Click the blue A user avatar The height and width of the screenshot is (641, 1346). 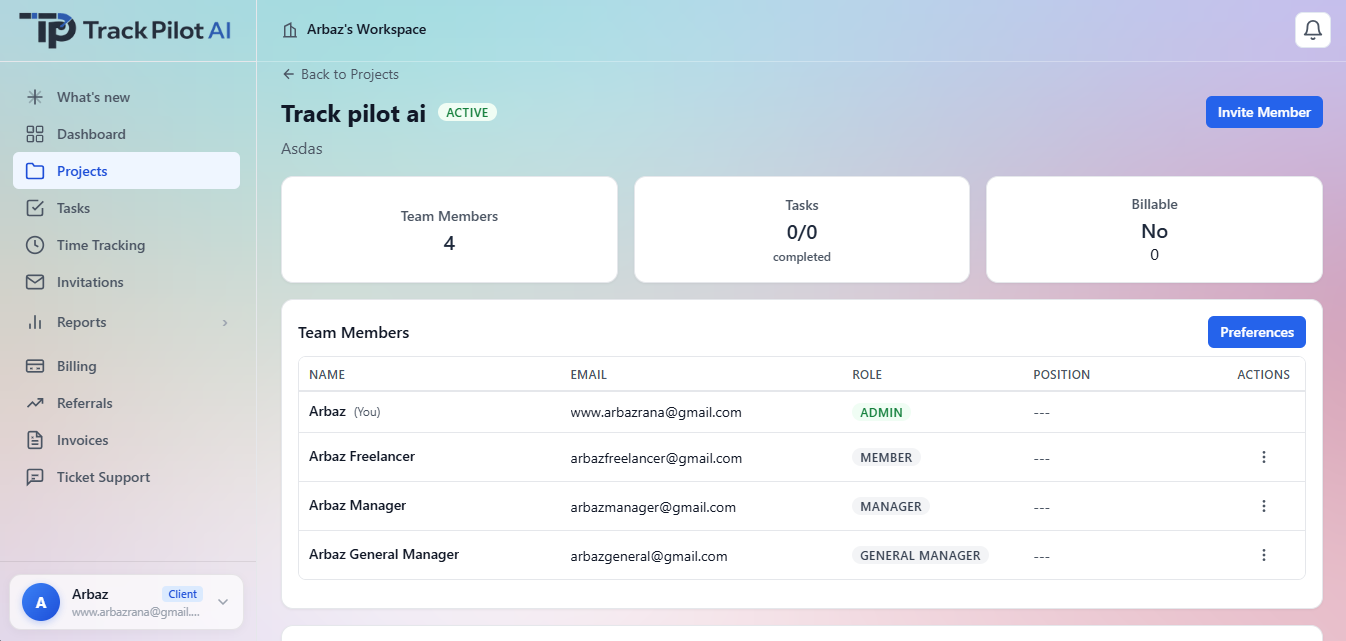tap(41, 602)
